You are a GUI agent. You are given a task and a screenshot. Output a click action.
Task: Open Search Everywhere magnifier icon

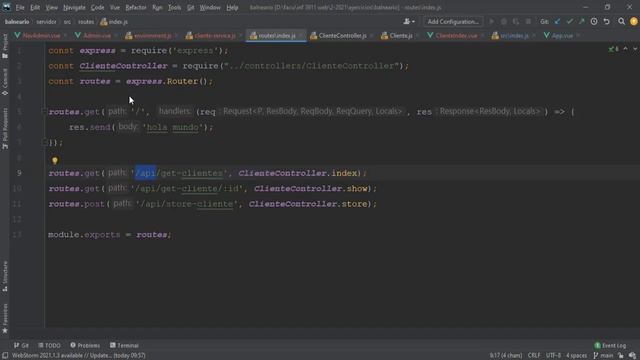click(621, 22)
